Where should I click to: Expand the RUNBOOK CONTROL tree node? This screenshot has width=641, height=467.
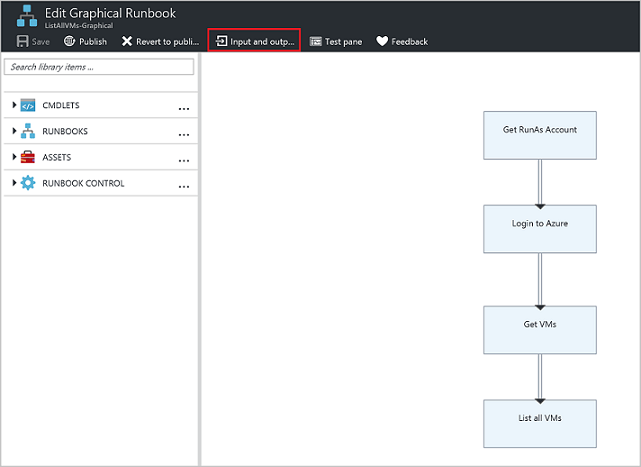pyautogui.click(x=14, y=183)
